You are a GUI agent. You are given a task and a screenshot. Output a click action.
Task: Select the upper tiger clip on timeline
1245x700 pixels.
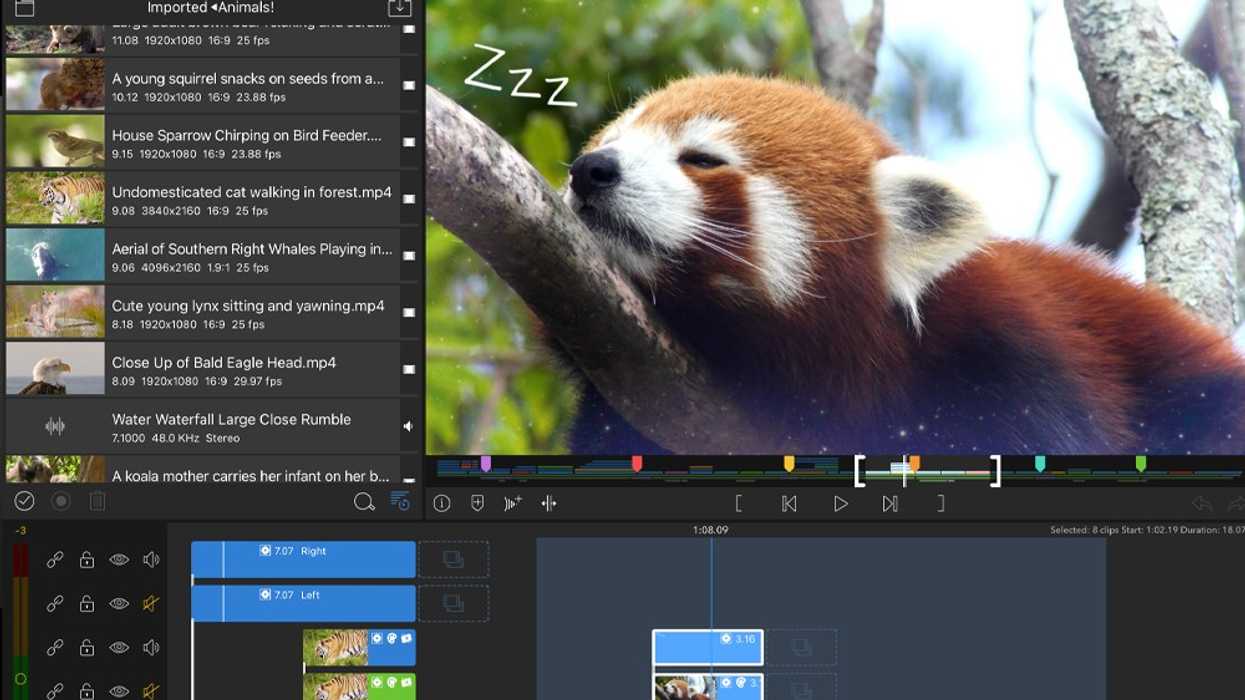coord(359,648)
